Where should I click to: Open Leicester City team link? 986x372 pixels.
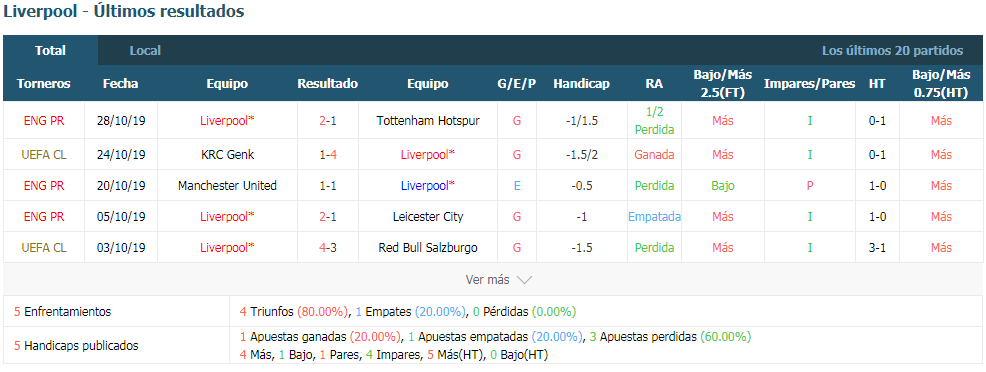[x=428, y=217]
